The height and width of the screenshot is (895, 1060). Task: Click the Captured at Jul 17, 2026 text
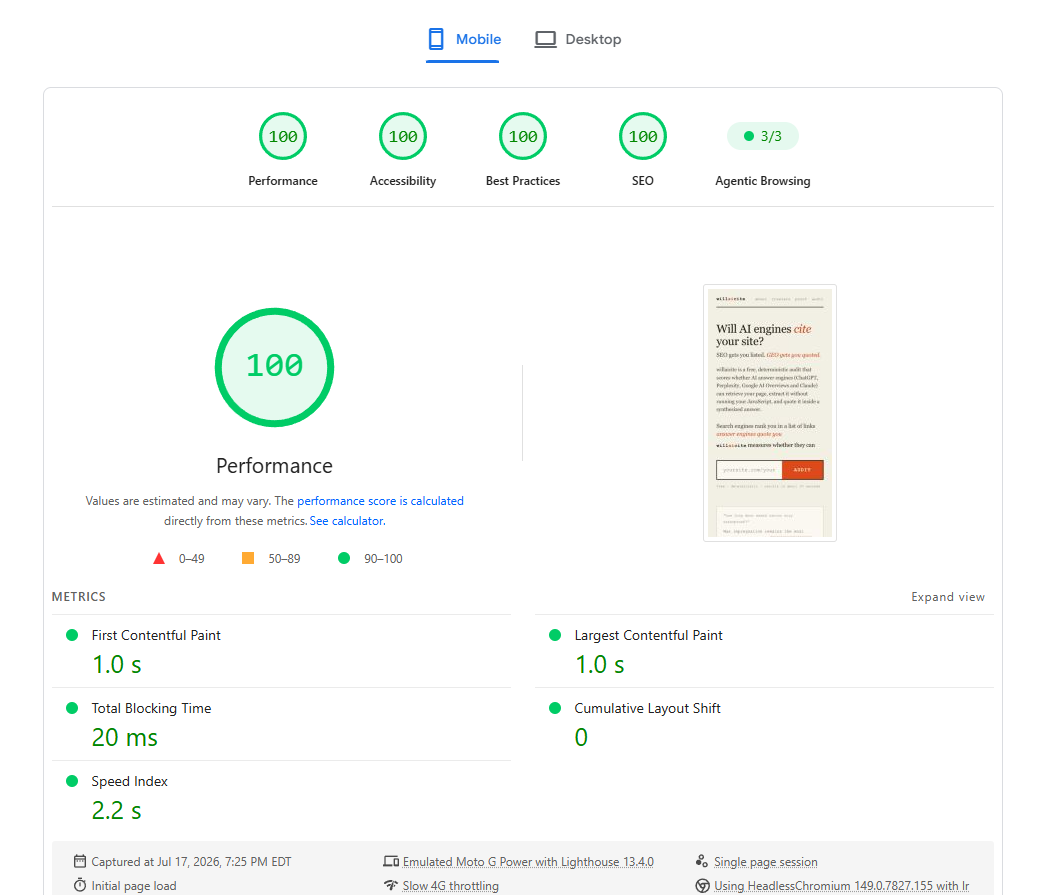tap(191, 862)
